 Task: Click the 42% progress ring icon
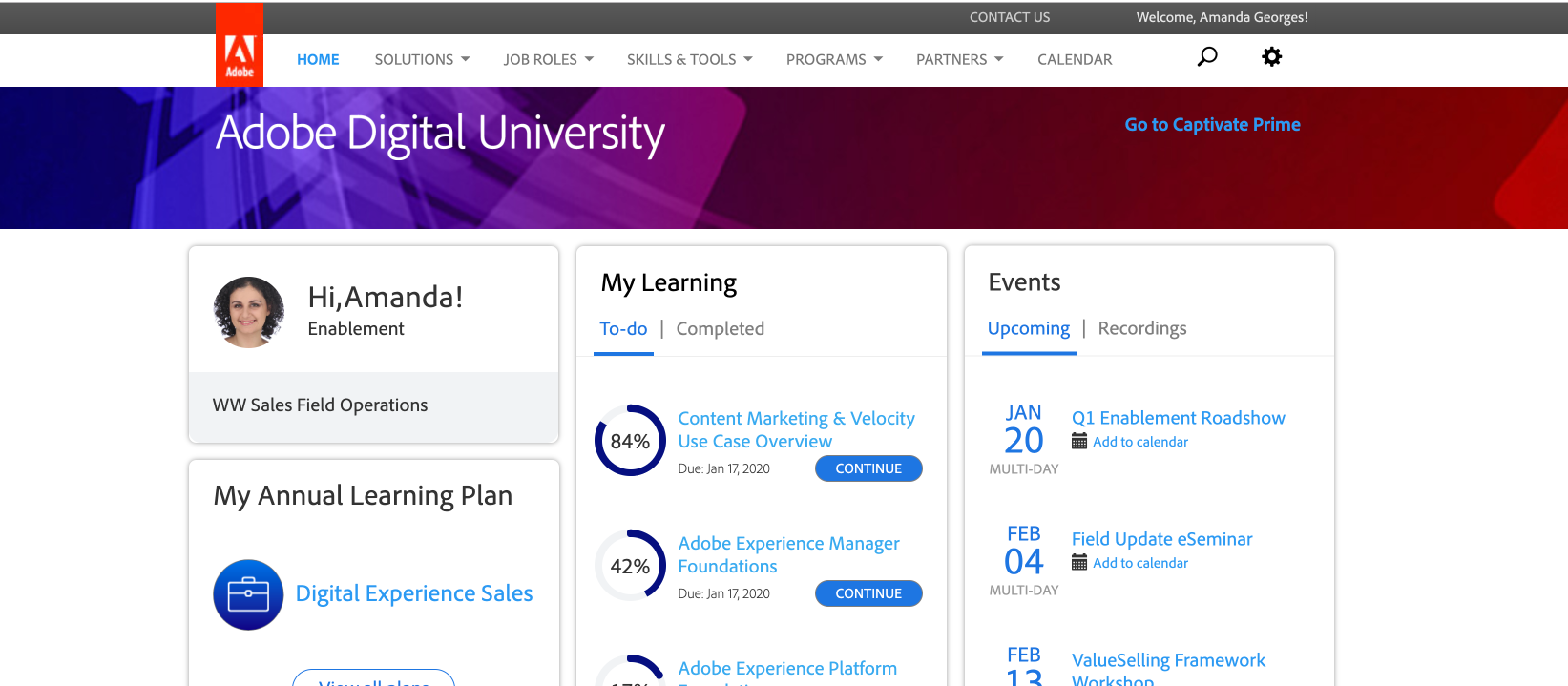630,566
